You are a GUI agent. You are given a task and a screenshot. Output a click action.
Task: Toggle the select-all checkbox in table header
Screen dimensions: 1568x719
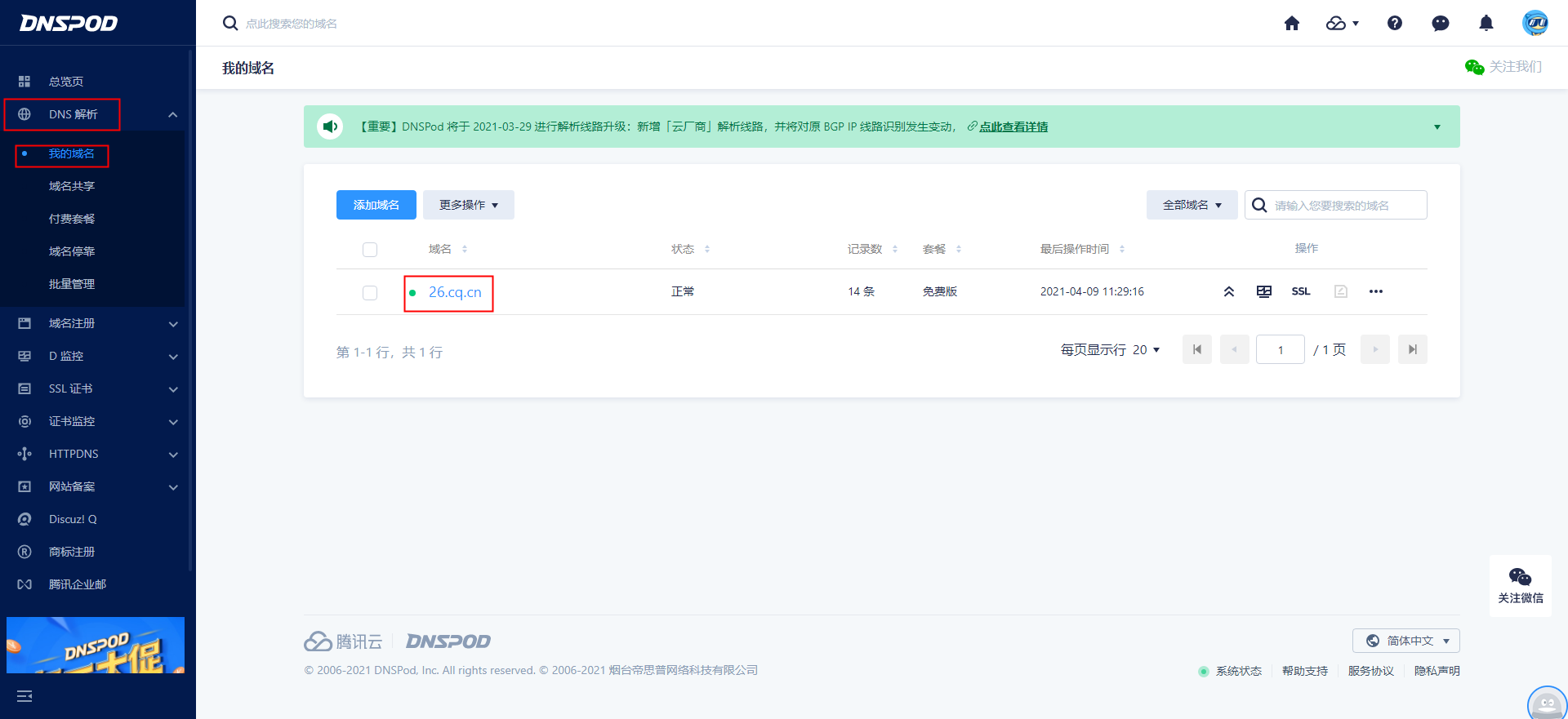coord(370,250)
